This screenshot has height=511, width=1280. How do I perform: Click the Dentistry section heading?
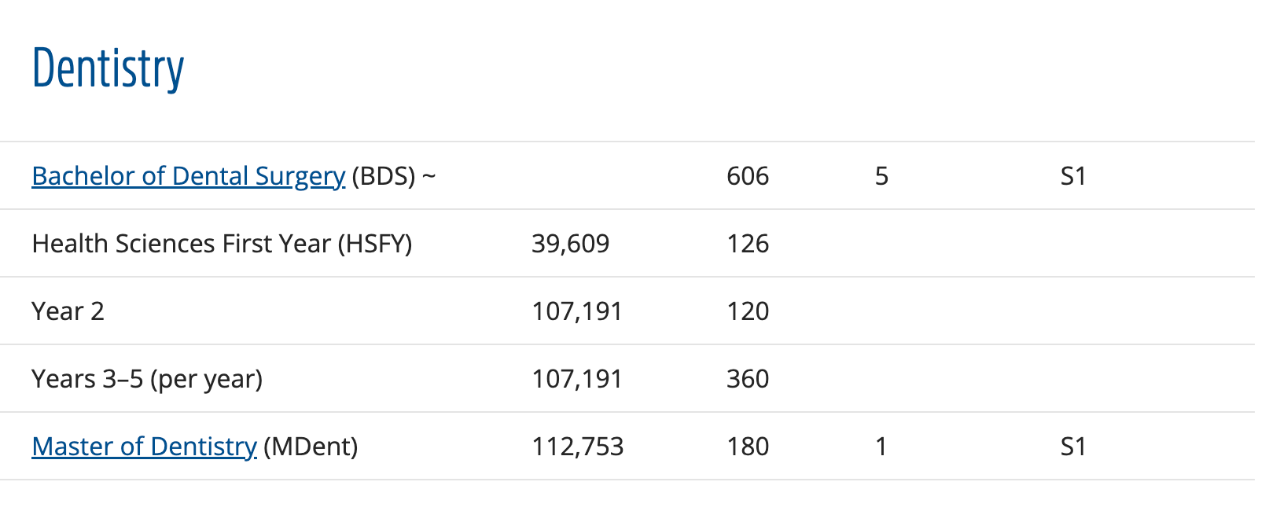tap(108, 69)
